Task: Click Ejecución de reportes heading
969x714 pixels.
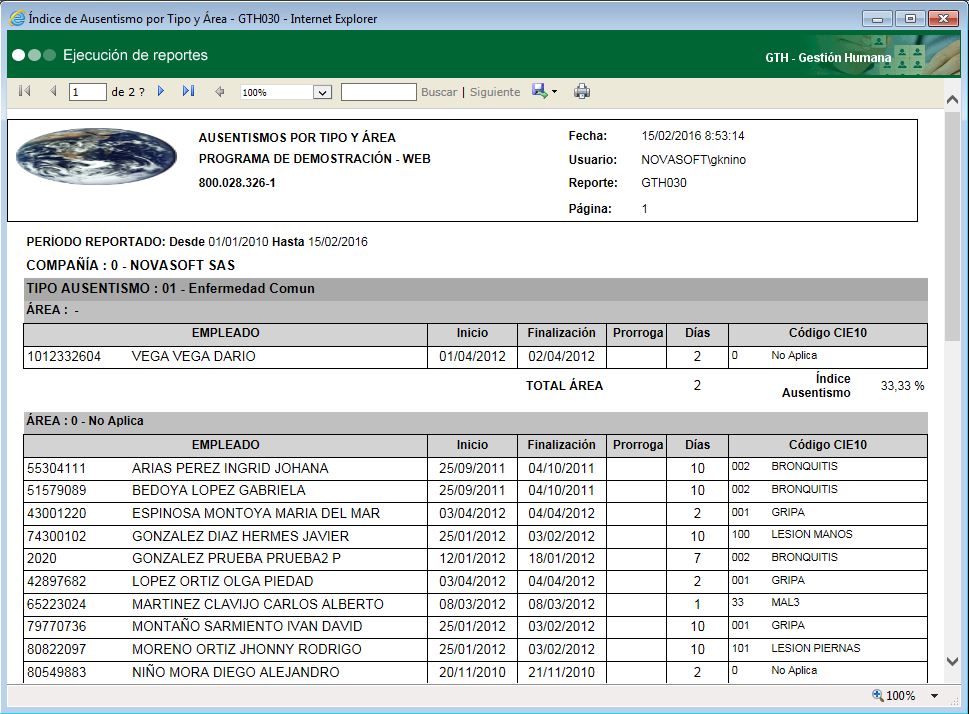Action: [135, 55]
